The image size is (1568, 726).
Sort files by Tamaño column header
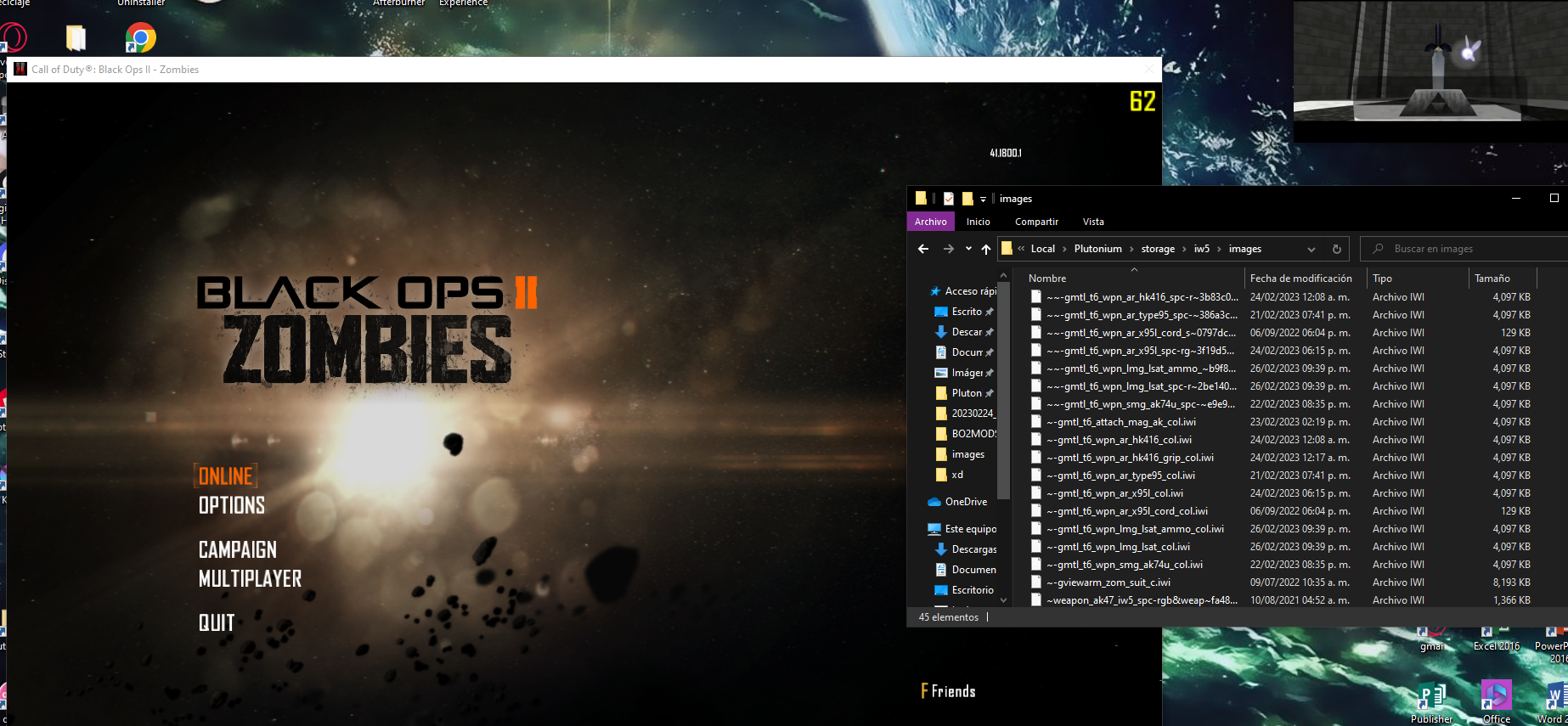pyautogui.click(x=1503, y=279)
